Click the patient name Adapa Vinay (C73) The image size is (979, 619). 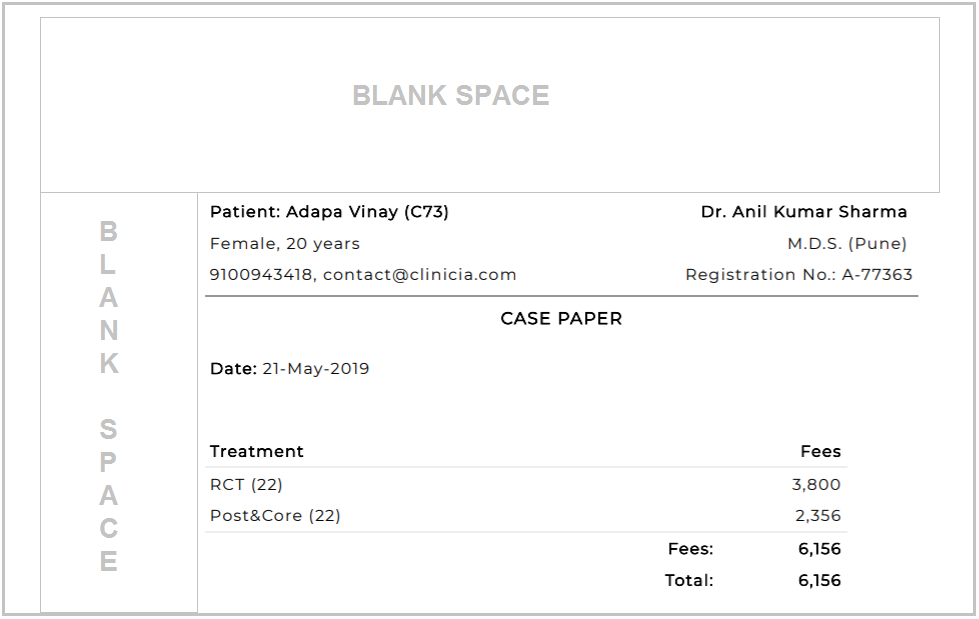point(367,212)
